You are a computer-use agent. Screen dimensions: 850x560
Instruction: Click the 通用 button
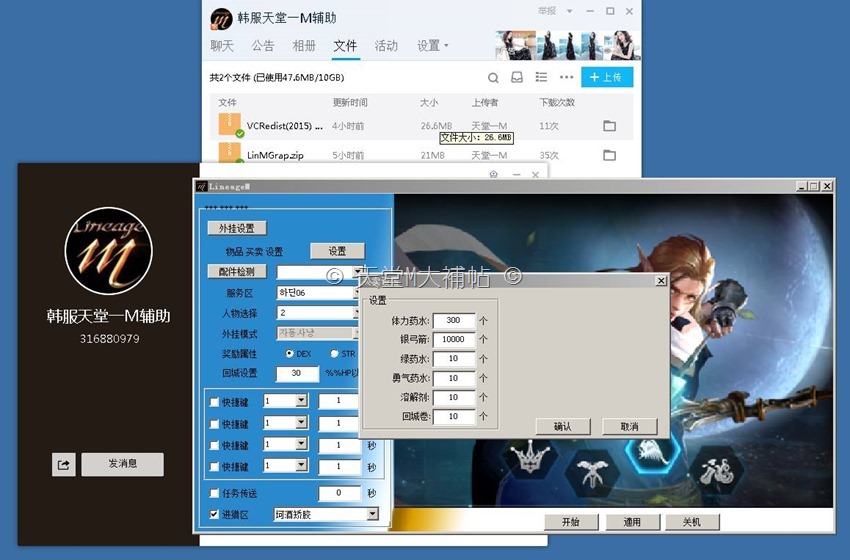tap(632, 522)
